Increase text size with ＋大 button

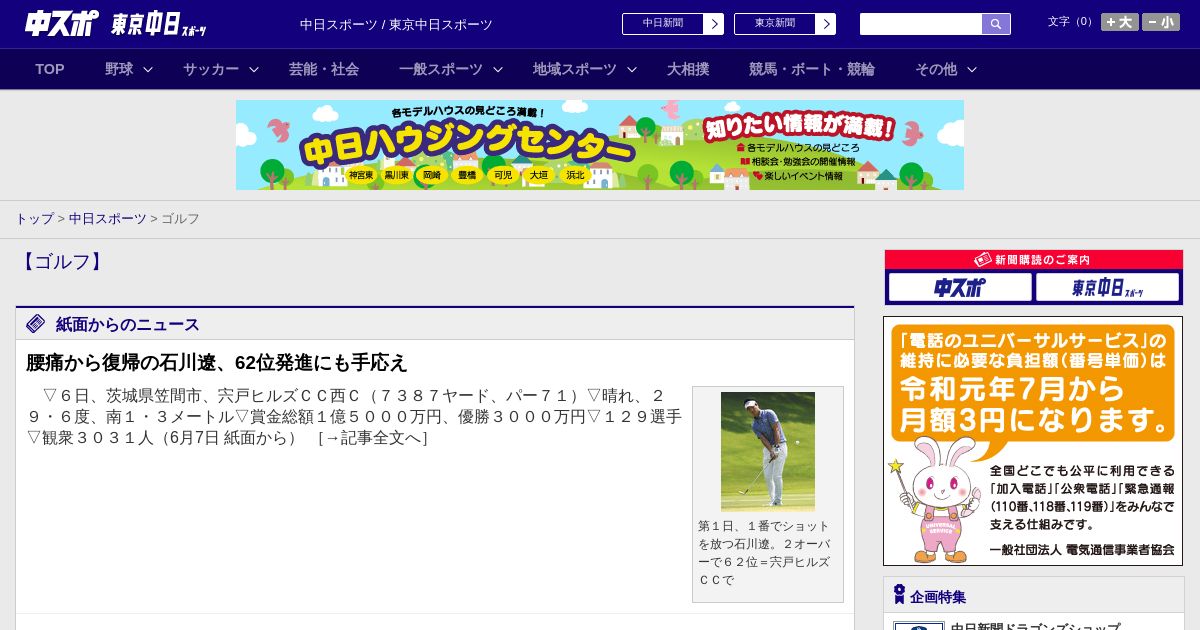tap(1120, 22)
